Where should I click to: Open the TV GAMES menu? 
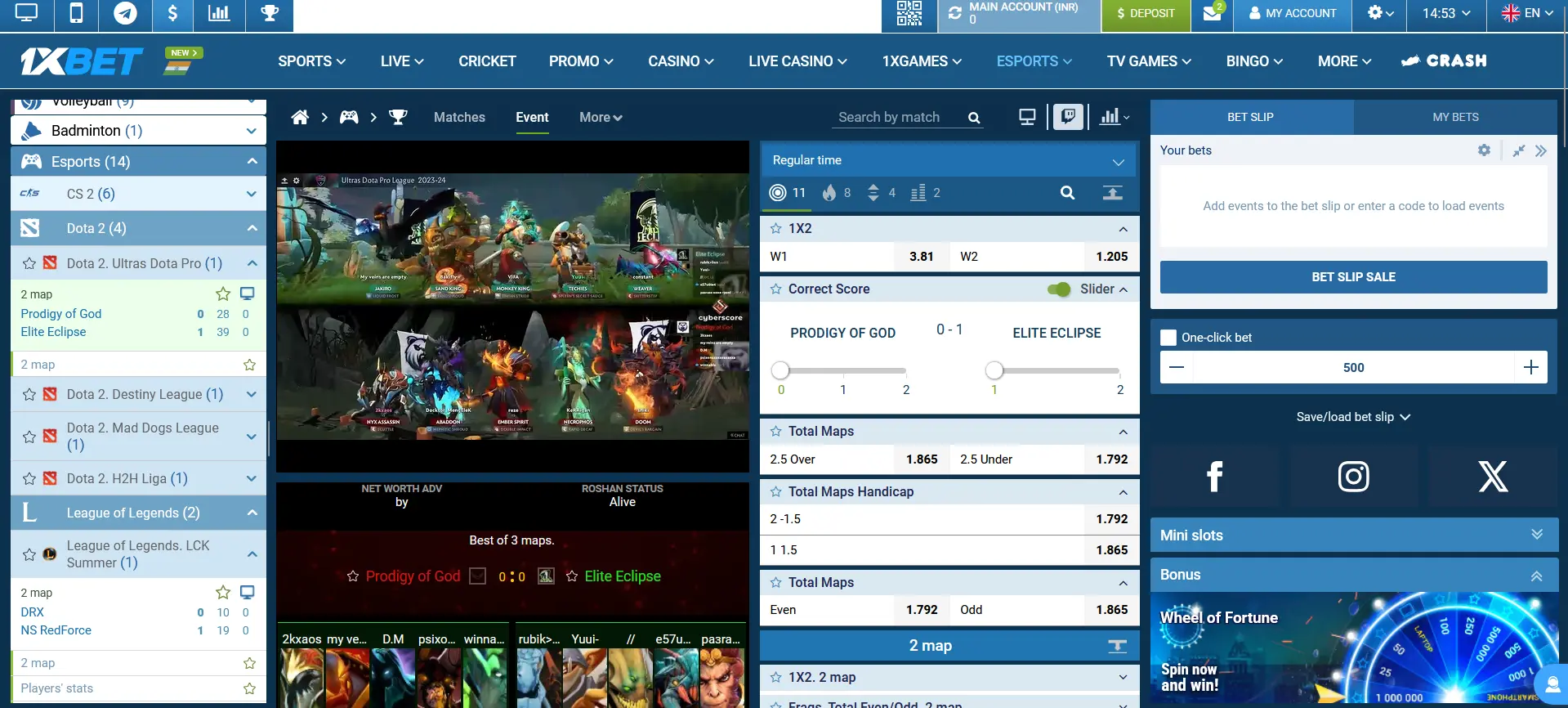coord(1149,61)
